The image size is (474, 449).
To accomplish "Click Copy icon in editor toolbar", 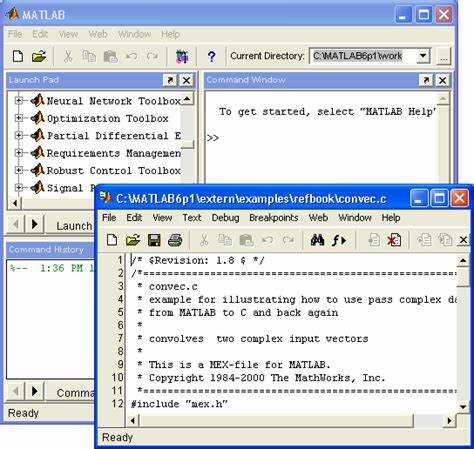I will coord(225,240).
